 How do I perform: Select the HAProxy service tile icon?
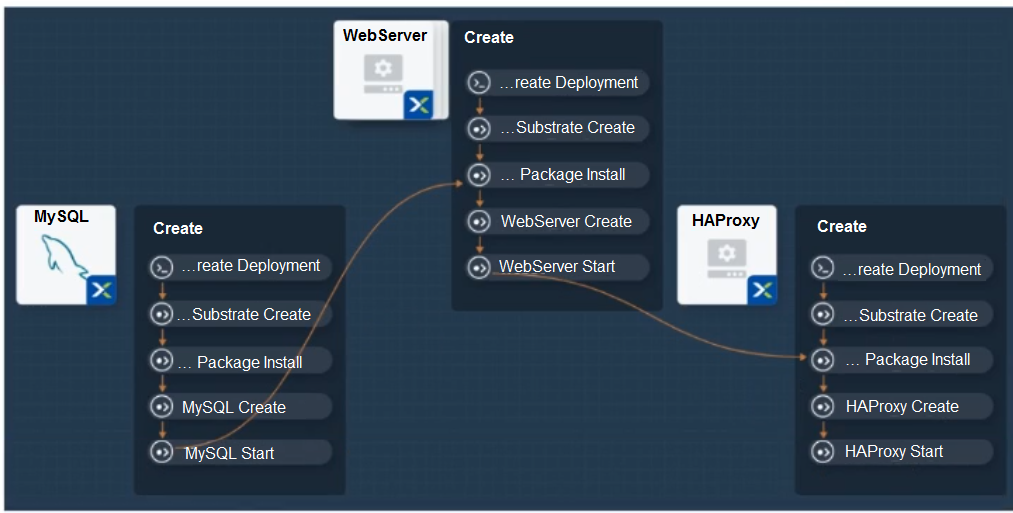pos(727,259)
